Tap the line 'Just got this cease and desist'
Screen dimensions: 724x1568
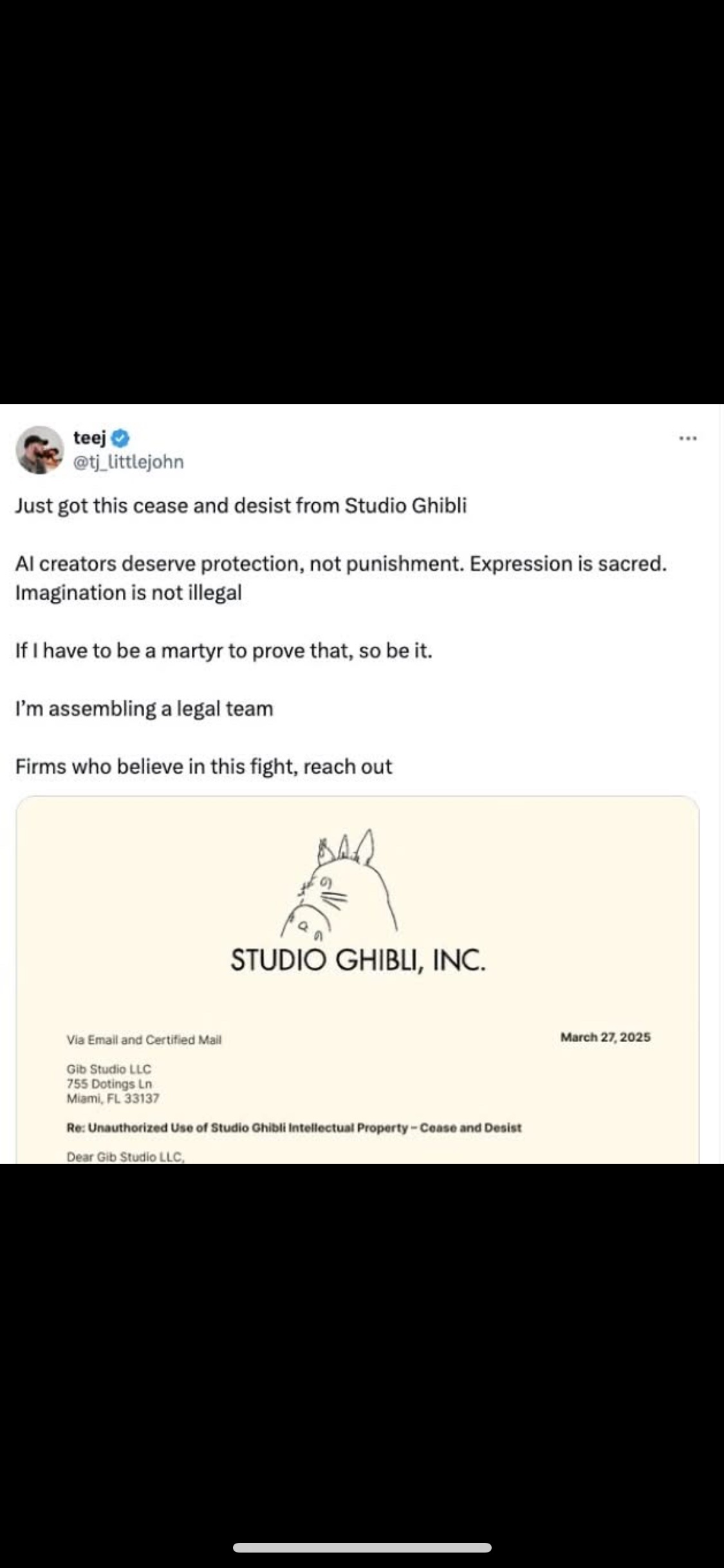pyautogui.click(x=241, y=506)
